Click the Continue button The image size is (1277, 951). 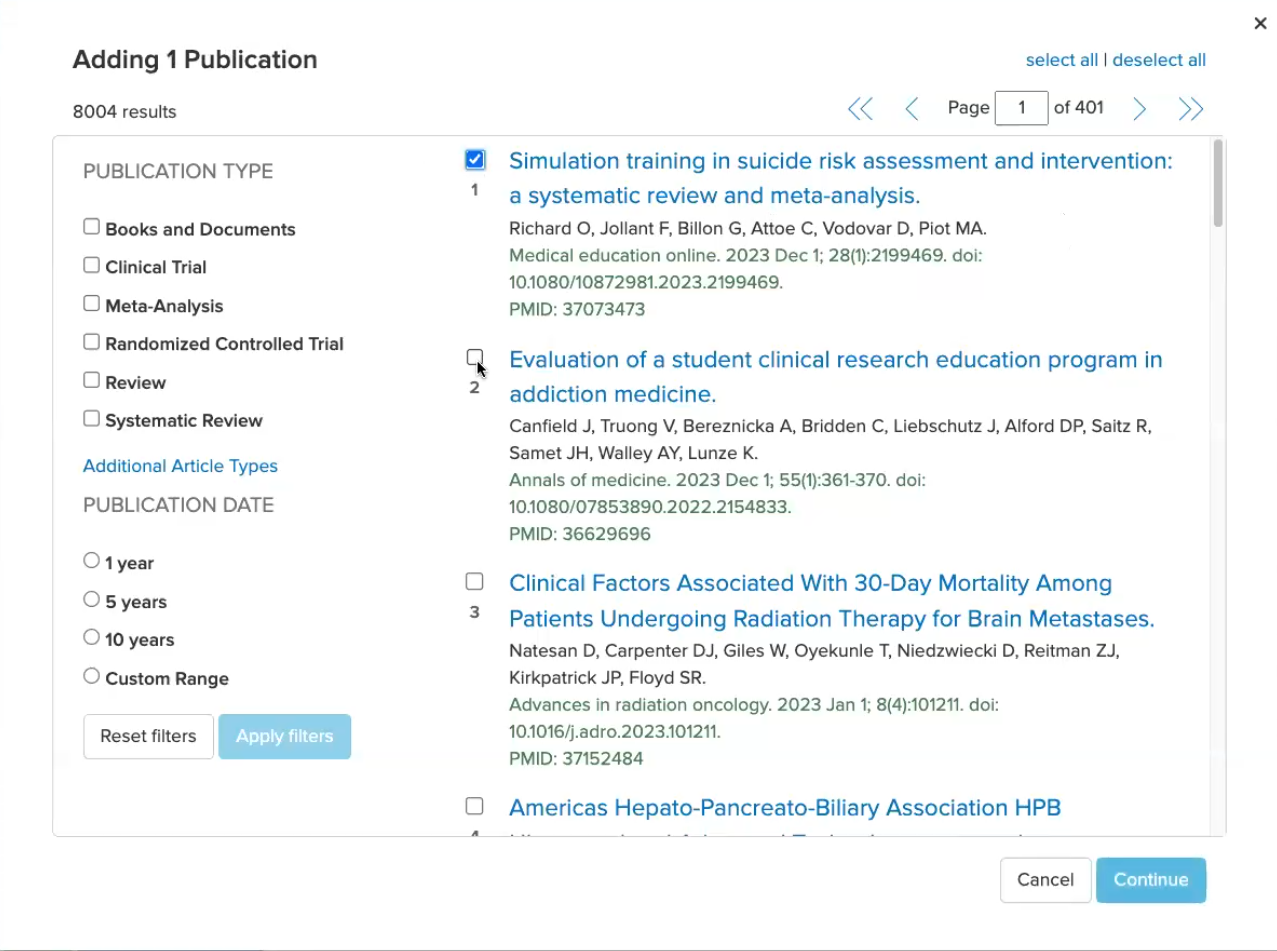tap(1150, 880)
